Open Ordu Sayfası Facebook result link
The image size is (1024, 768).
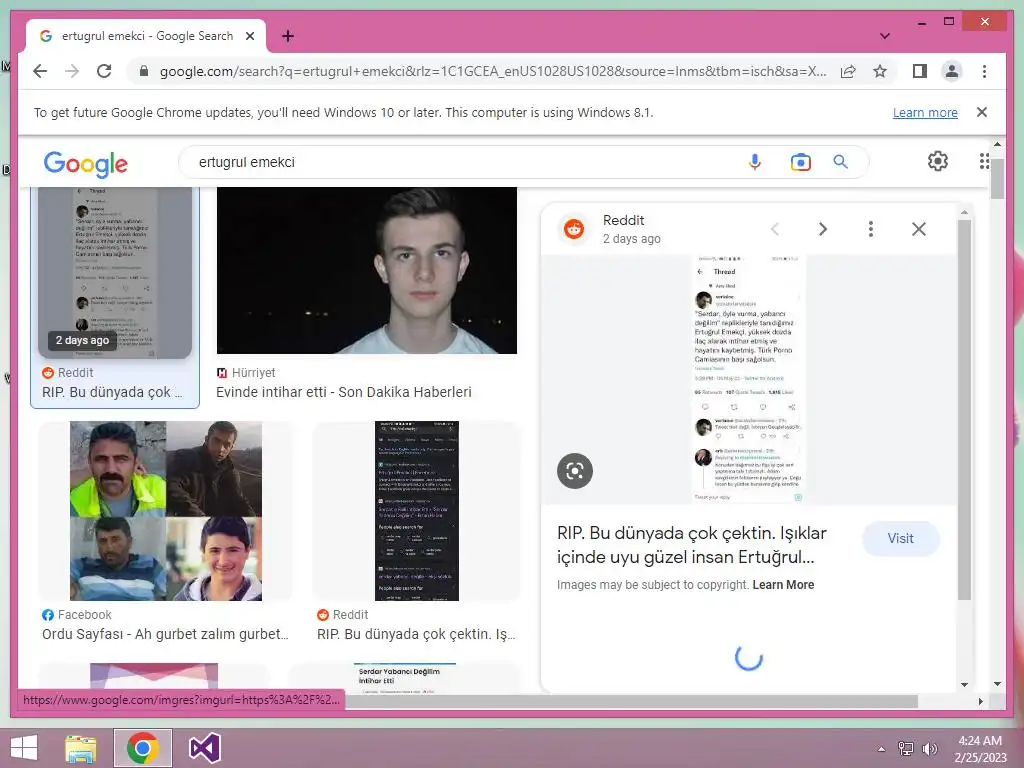(165, 634)
